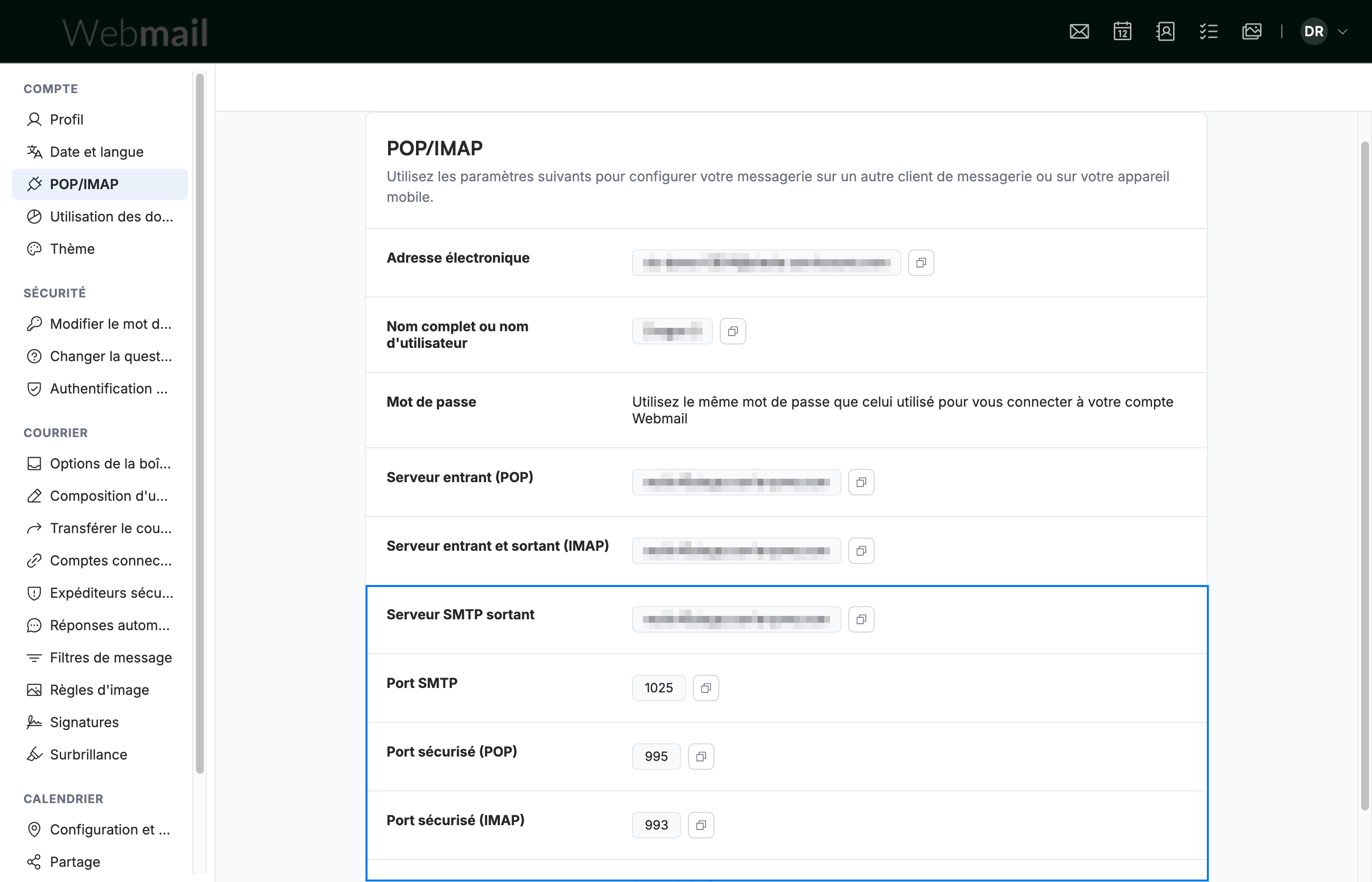The height and width of the screenshot is (882, 1372).
Task: Open Transférer le courrier settings
Action: (99, 528)
